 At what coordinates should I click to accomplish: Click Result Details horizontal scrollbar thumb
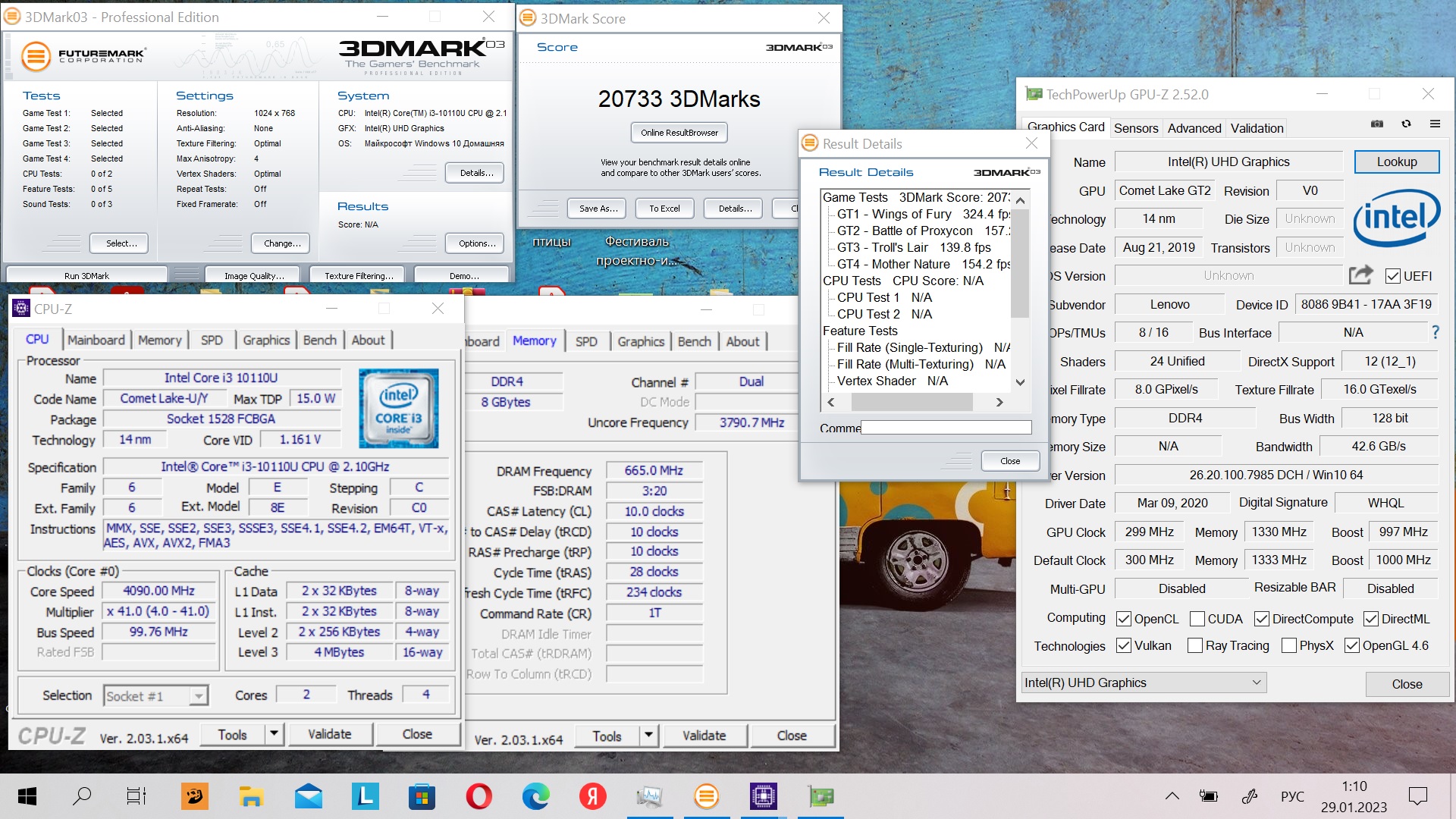pos(912,402)
